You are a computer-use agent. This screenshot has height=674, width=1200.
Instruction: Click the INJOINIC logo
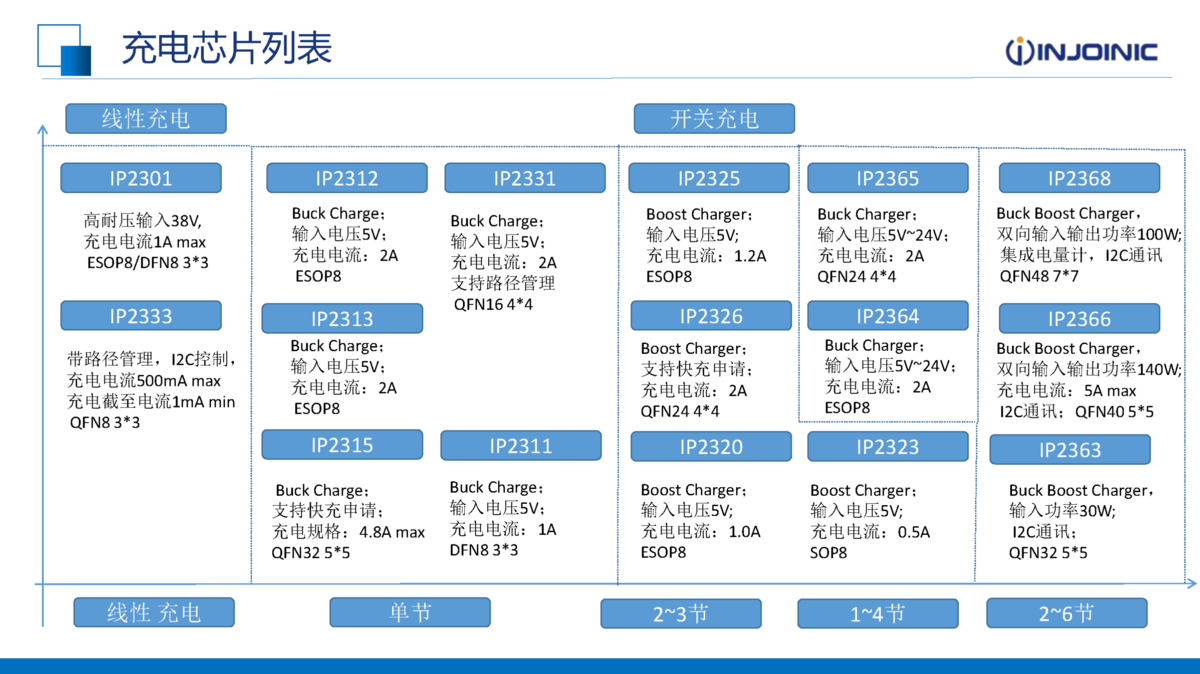point(1080,52)
